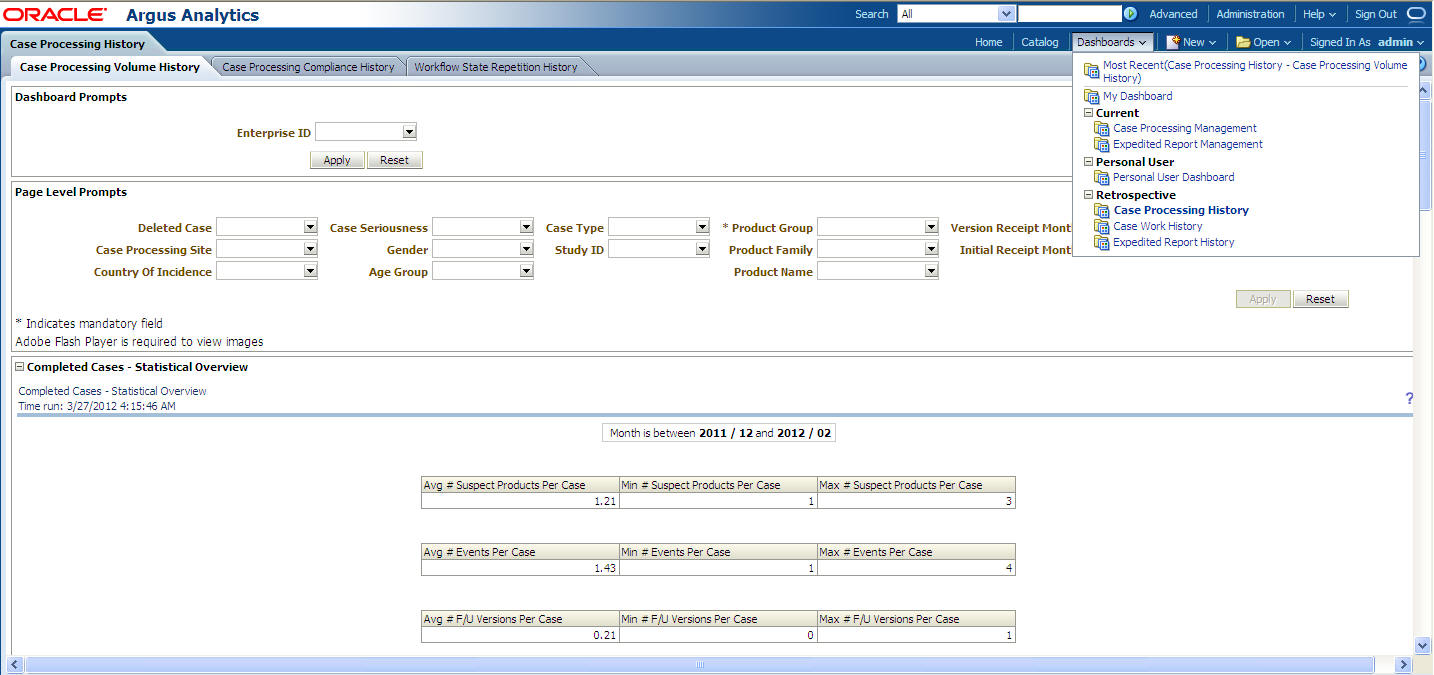Click the My Dashboard icon
The height and width of the screenshot is (675, 1434).
[1092, 96]
